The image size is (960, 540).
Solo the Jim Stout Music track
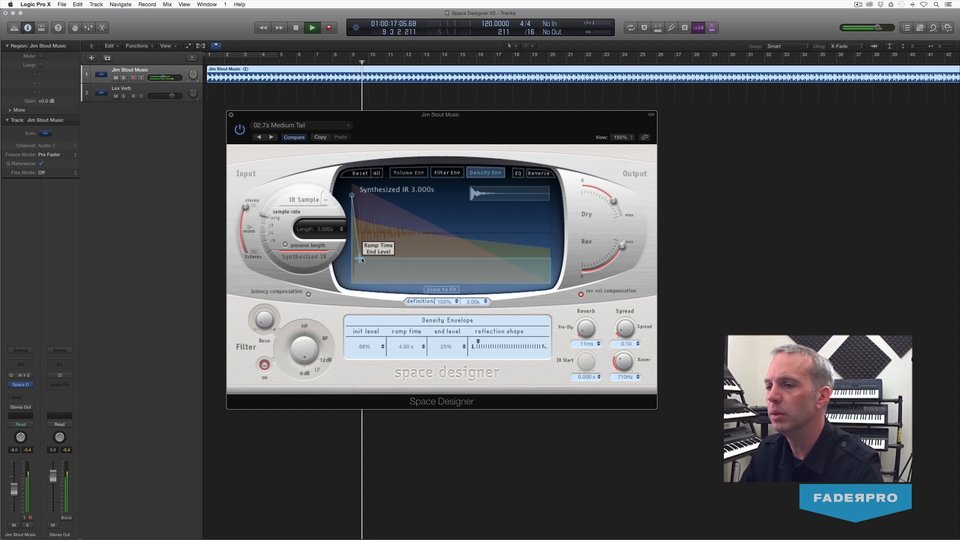point(123,78)
